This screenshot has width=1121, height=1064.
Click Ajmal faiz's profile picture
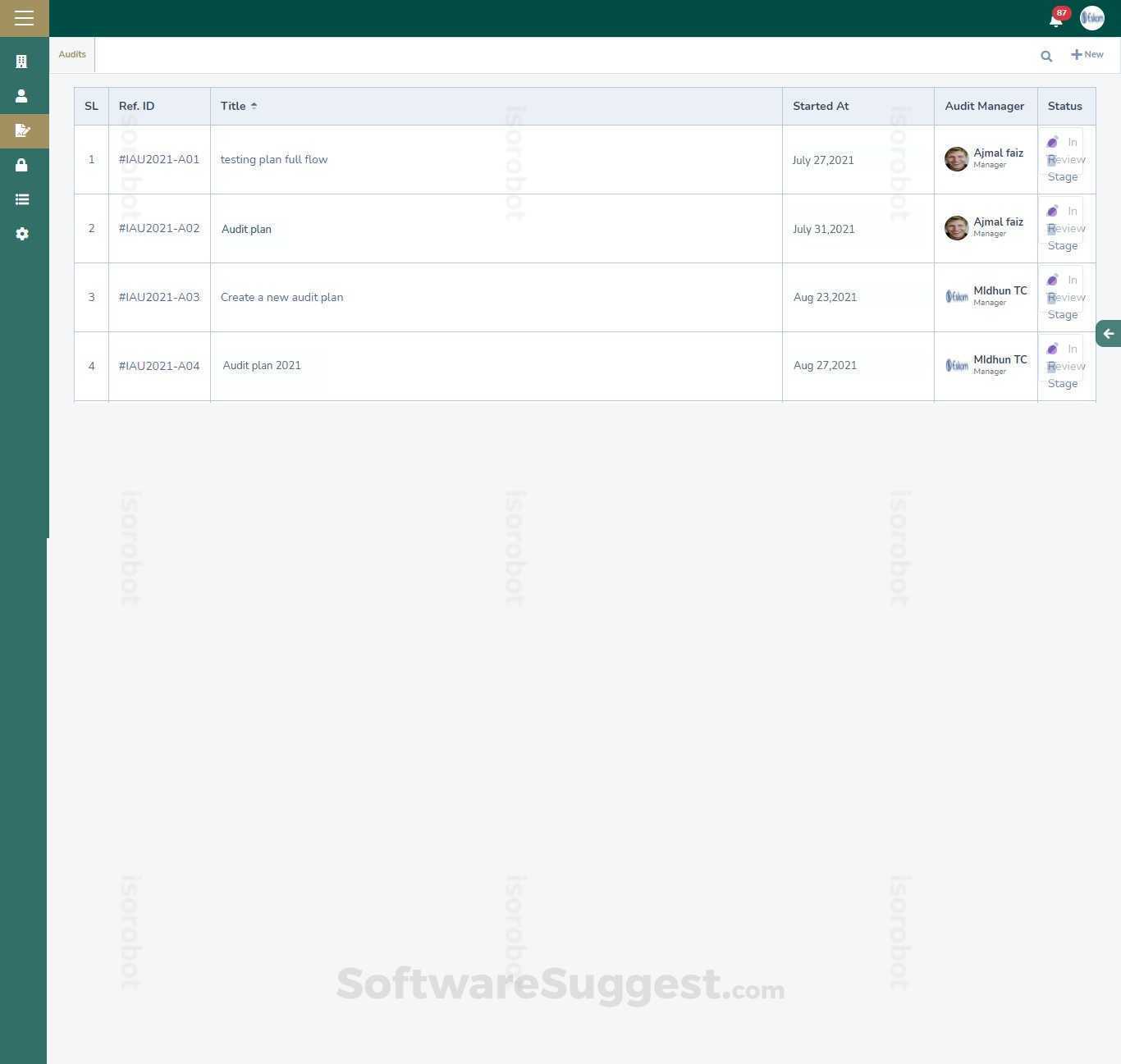[956, 159]
